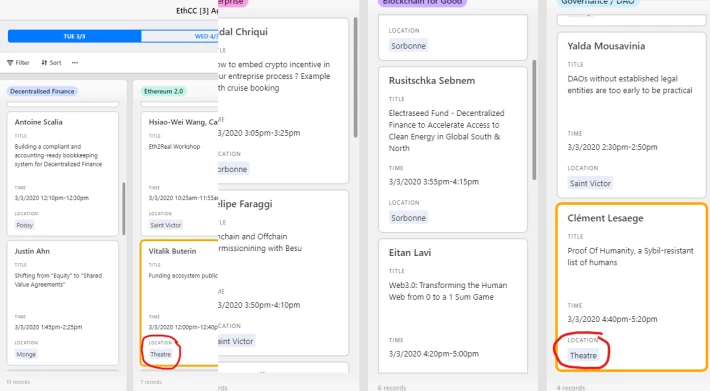The height and width of the screenshot is (391, 710).
Task: Click the 3/3/2020 3:55pm-4:15pm time
Action: (434, 182)
